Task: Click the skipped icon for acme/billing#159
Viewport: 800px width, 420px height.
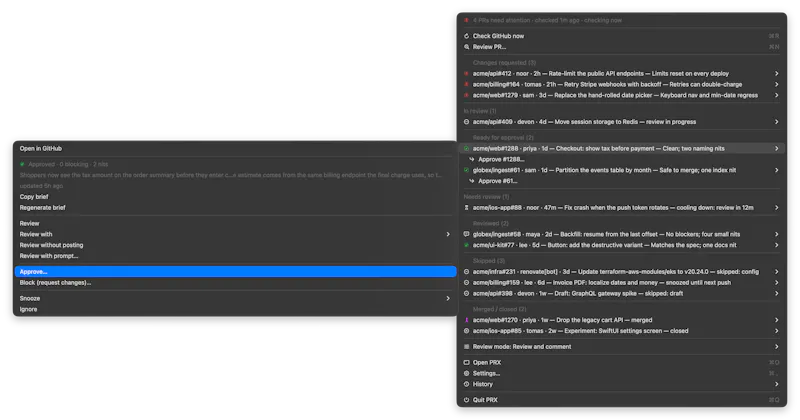Action: coord(466,283)
